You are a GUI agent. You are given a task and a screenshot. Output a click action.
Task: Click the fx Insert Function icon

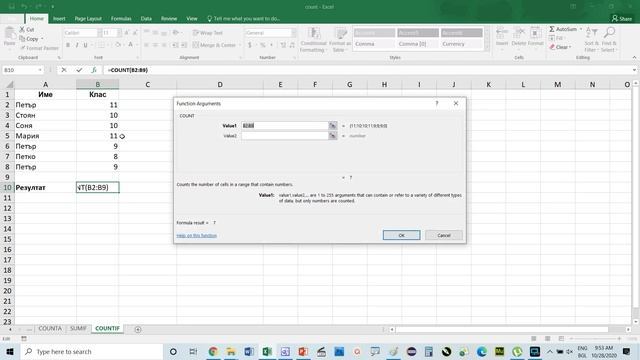(94, 70)
